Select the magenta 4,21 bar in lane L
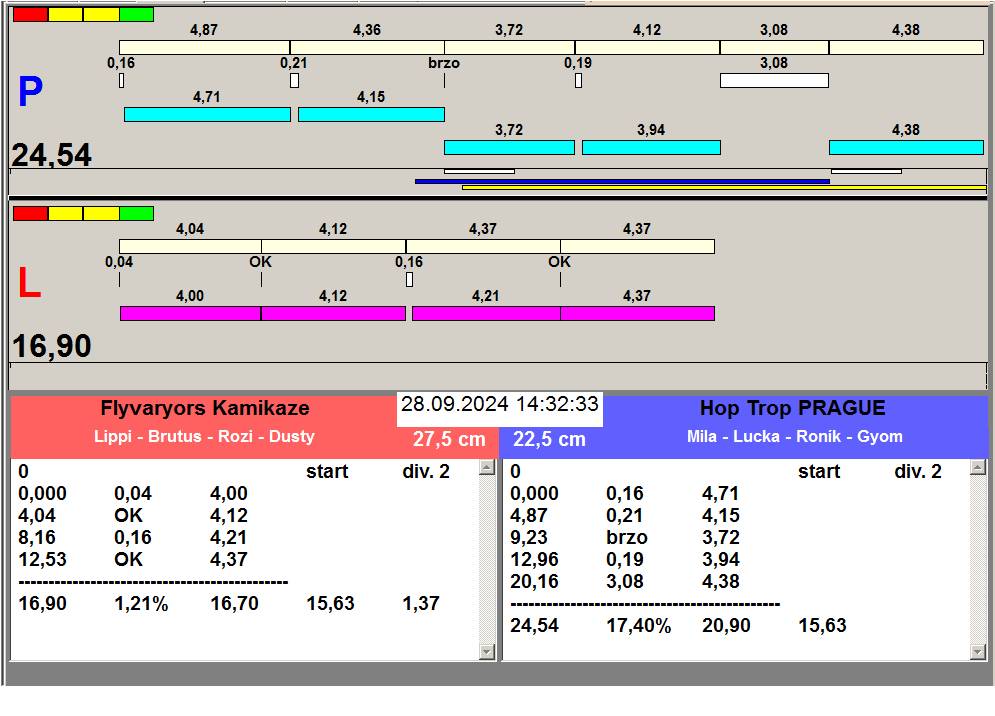Screen dimensions: 995x716 [486, 313]
